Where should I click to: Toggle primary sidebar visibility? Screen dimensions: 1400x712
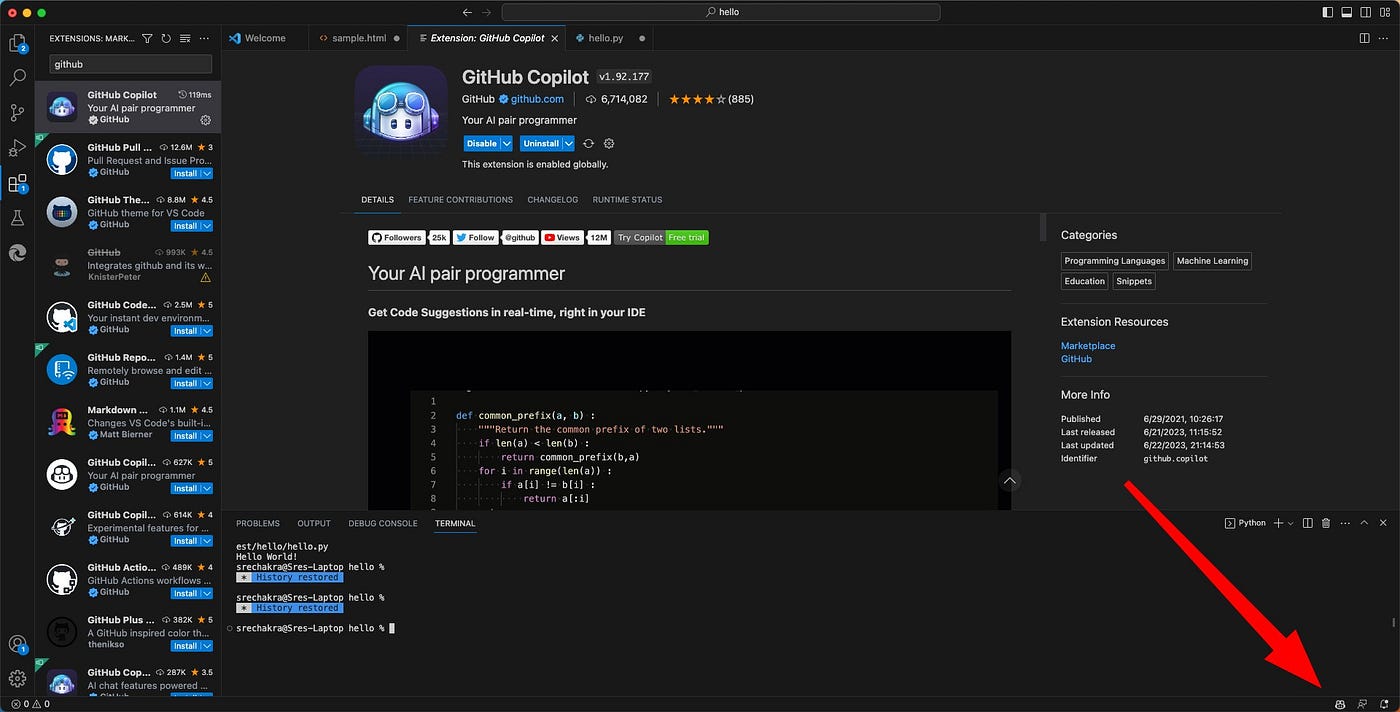pyautogui.click(x=1328, y=12)
